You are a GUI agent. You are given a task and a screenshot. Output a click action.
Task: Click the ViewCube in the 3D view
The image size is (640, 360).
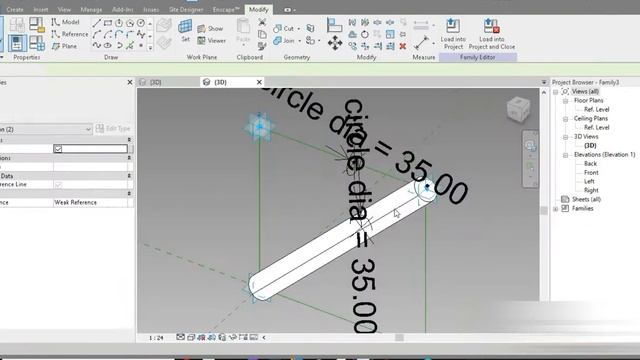[518, 109]
